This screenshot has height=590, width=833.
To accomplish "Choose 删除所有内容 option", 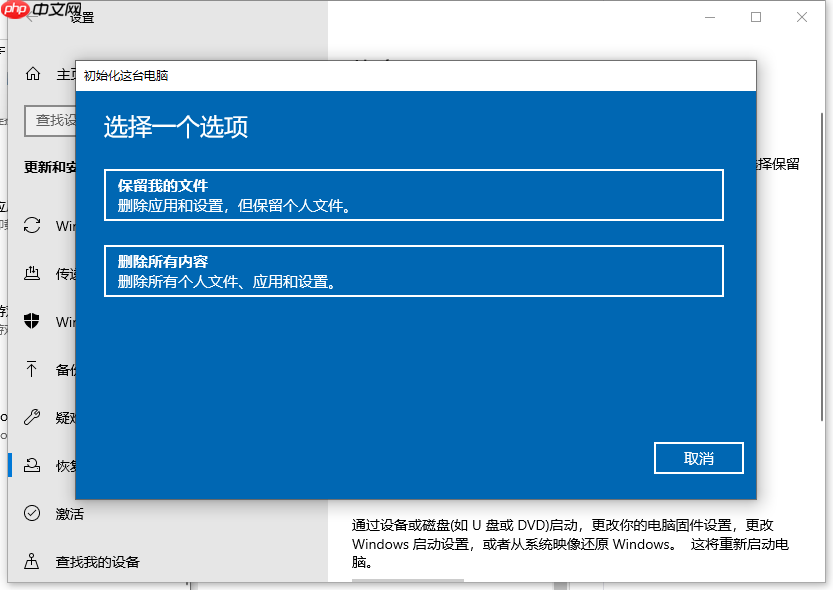I will click(x=413, y=271).
